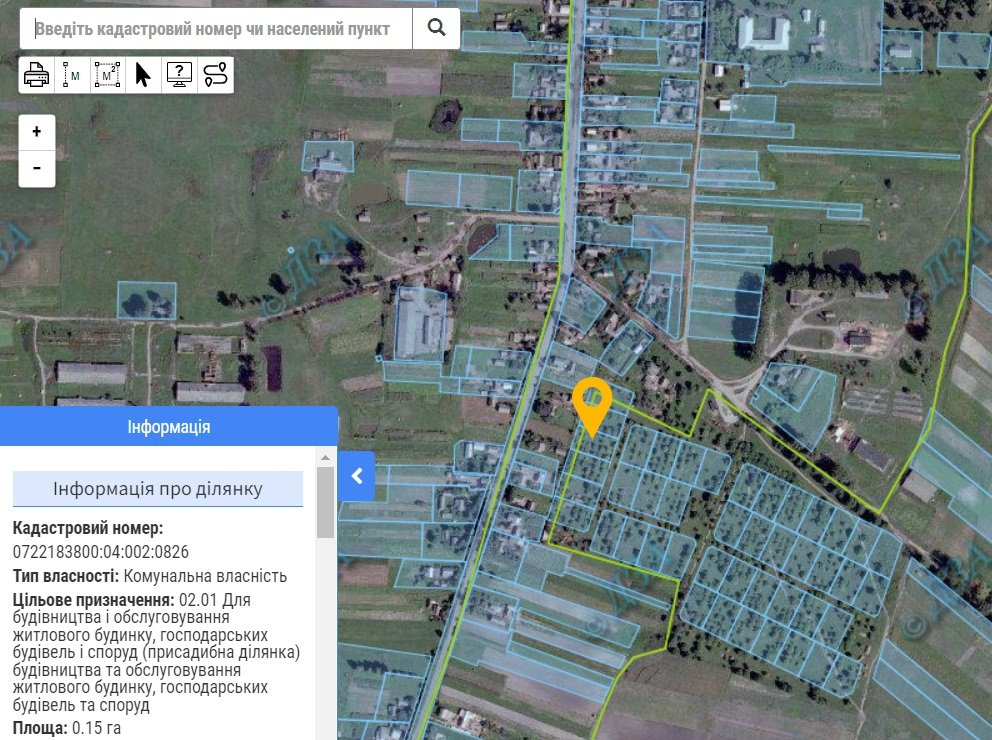Activate the arrow pointer selection tool
Viewport: 992px width, 740px height.
pos(143,75)
